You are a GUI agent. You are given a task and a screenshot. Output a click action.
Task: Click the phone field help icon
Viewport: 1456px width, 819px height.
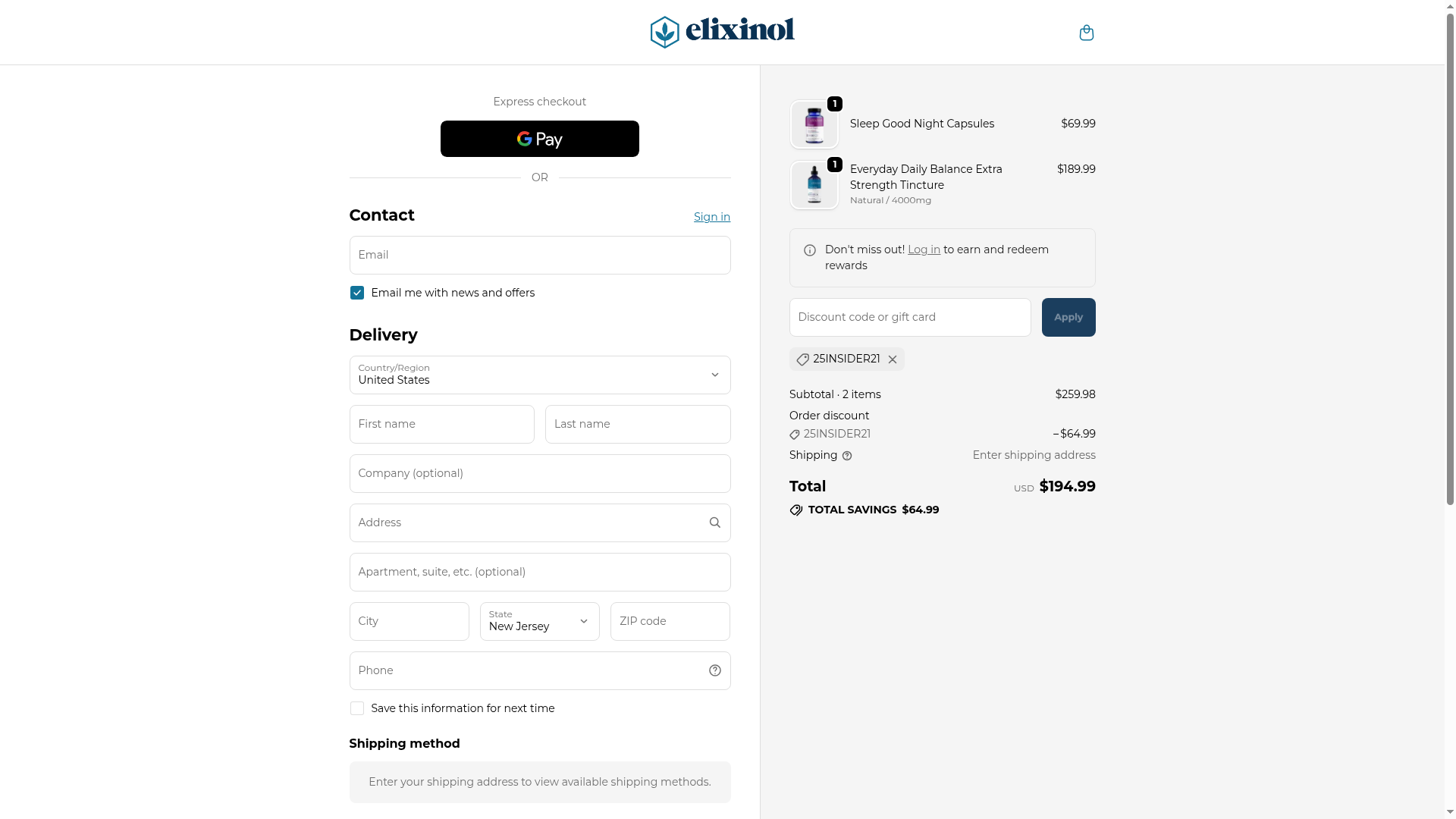click(x=714, y=670)
